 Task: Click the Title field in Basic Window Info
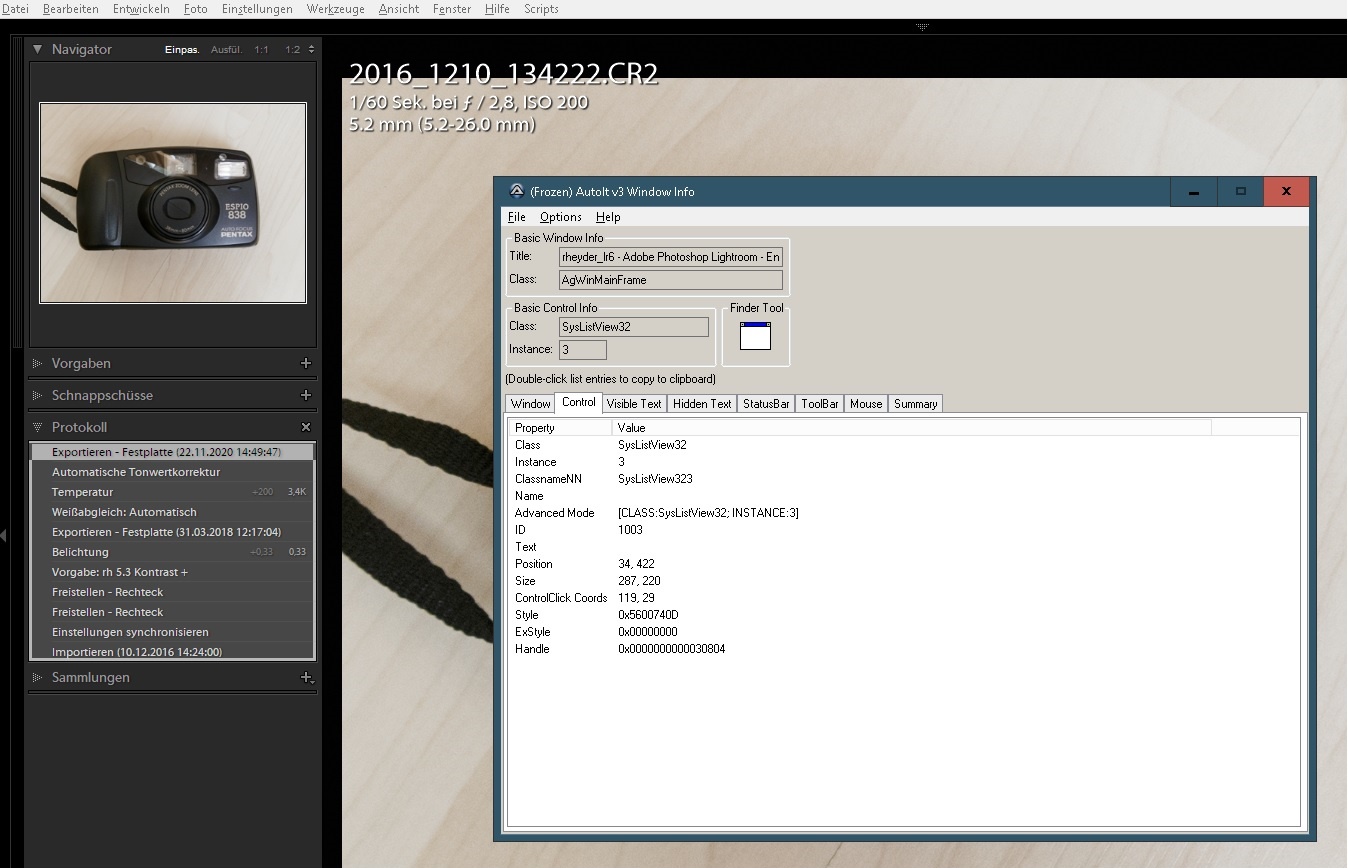pos(671,257)
